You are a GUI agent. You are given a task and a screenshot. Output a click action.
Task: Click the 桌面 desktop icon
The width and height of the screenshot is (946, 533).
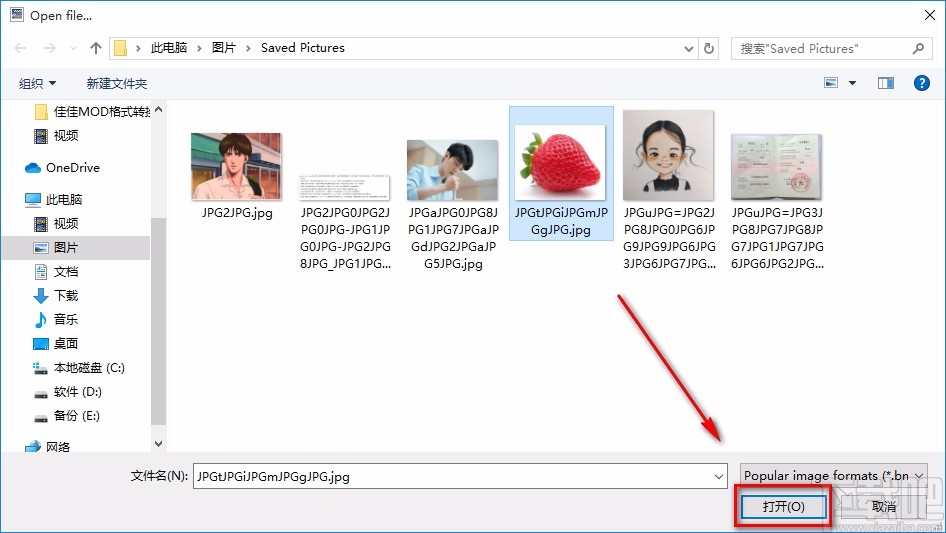(x=40, y=343)
